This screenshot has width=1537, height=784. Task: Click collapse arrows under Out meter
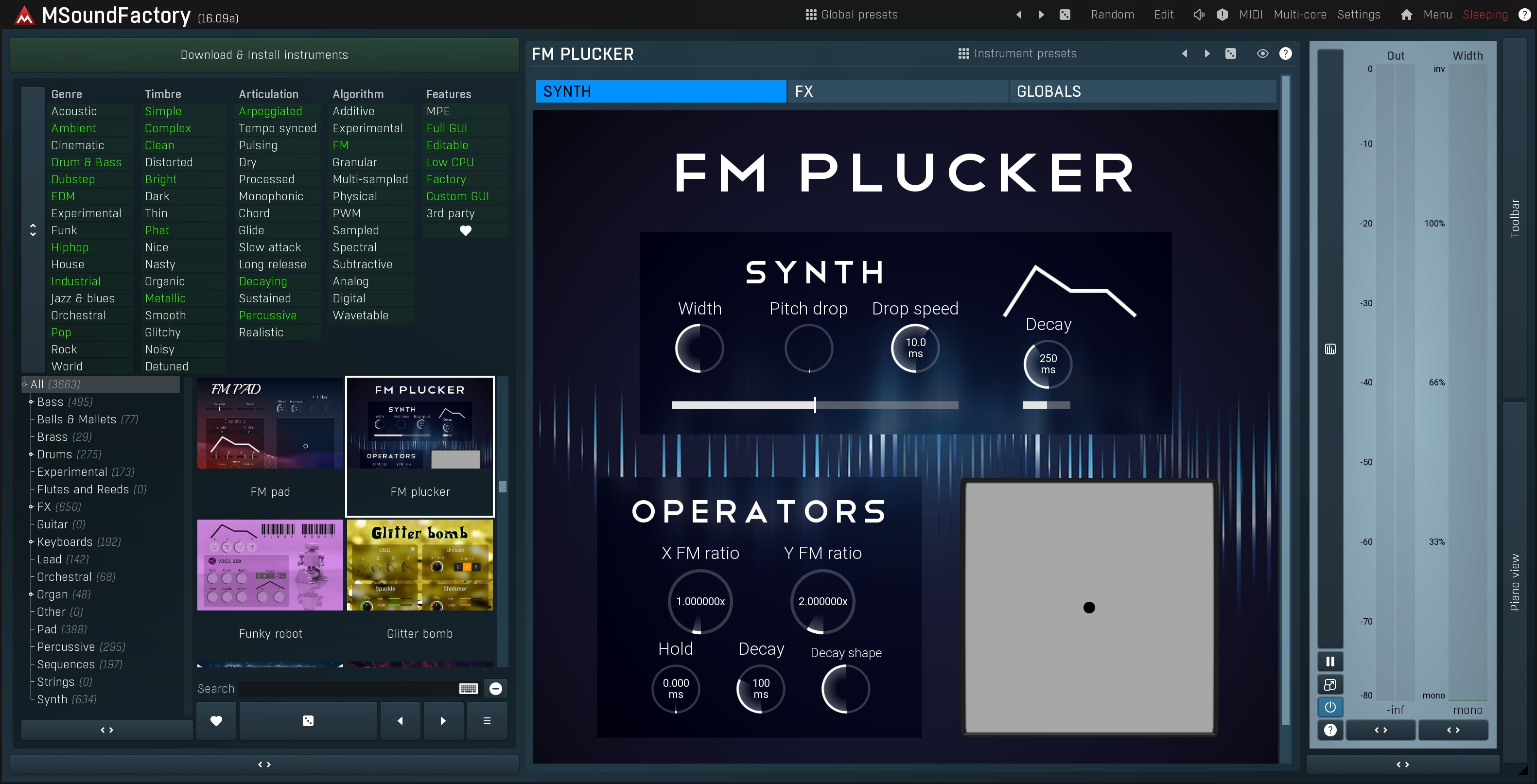(1380, 731)
